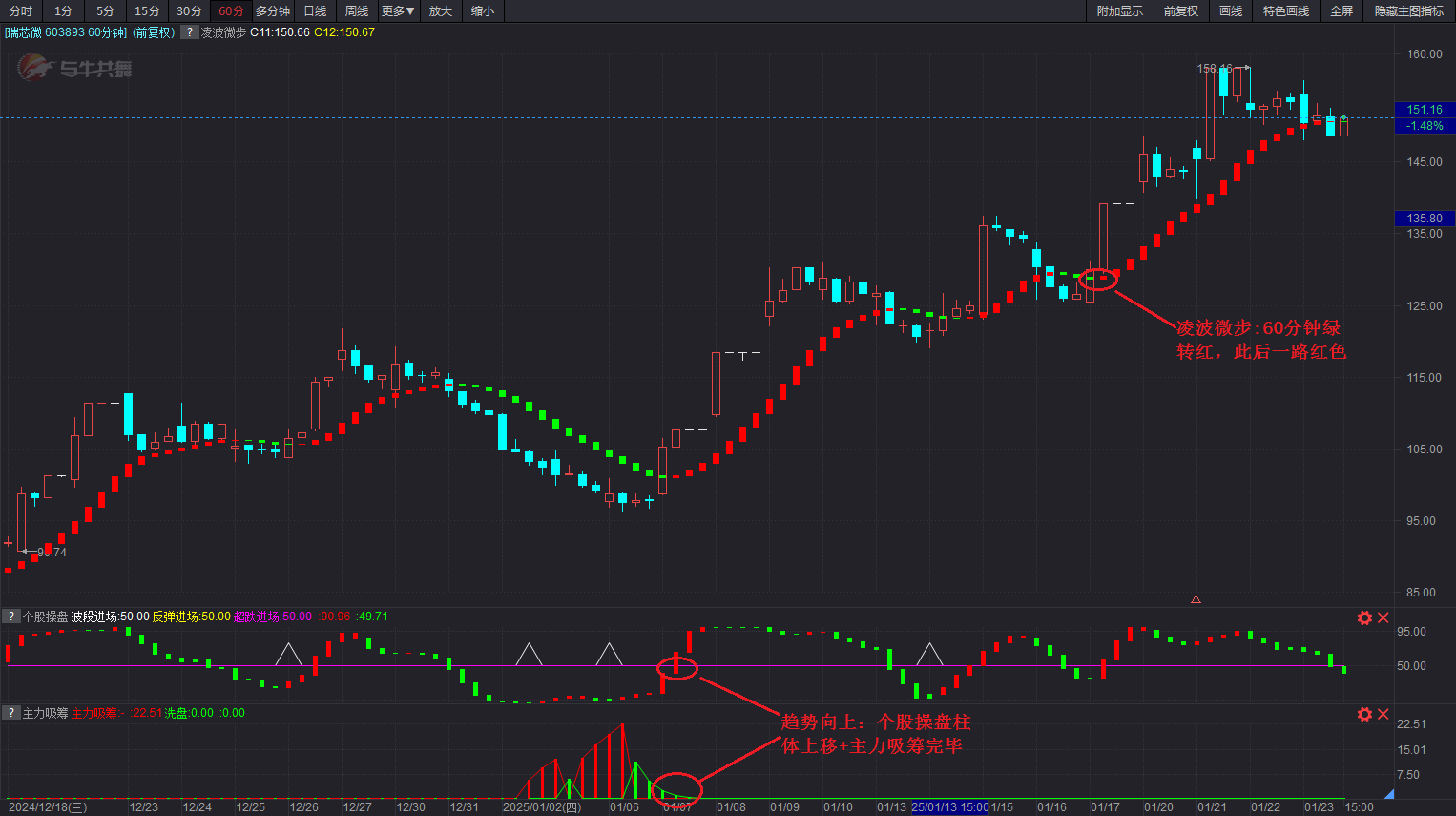Click the 个股操盘 indicator name label
The width and height of the screenshot is (1456, 816).
pyautogui.click(x=46, y=617)
